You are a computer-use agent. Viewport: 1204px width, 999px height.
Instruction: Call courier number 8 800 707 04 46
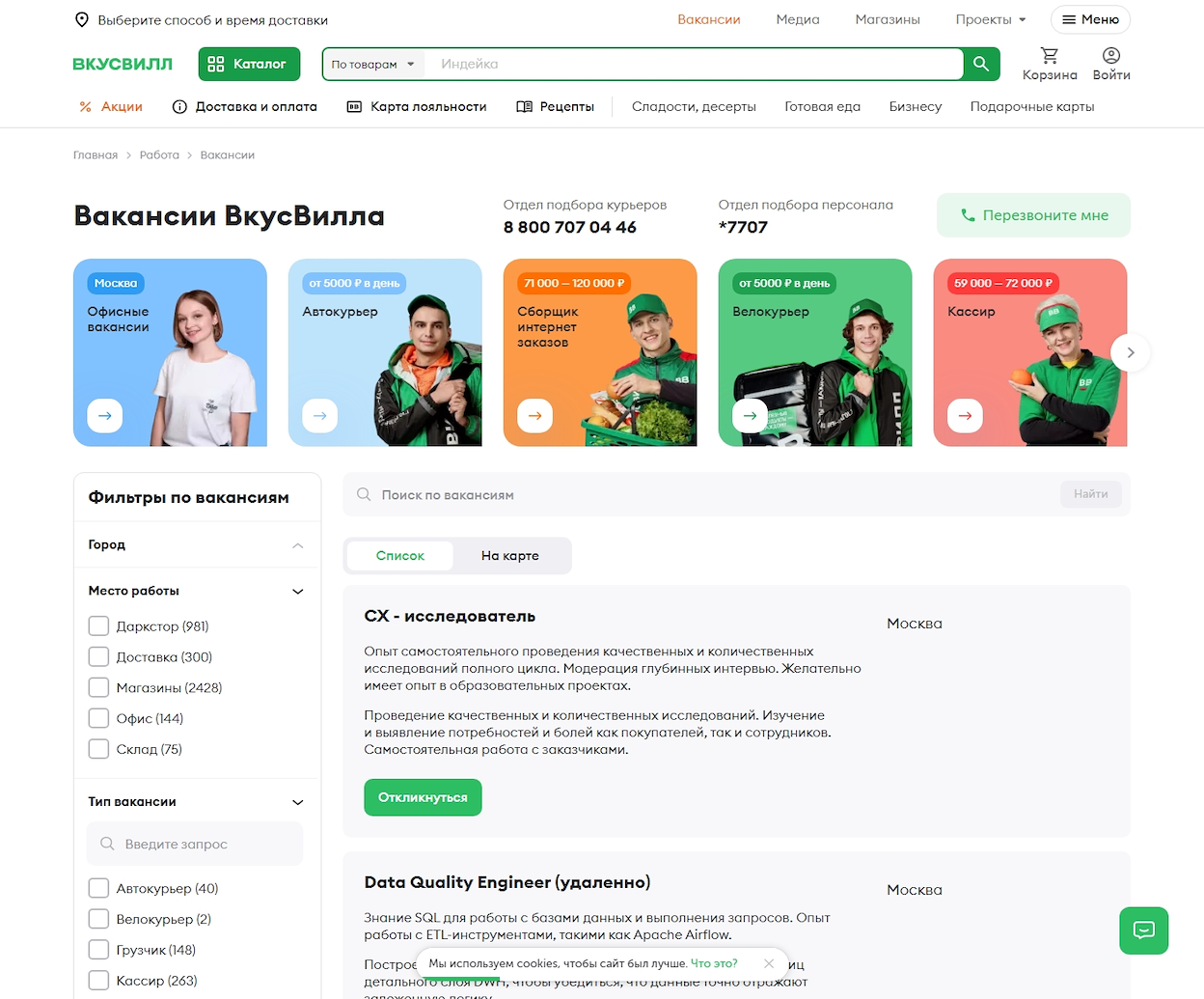[x=570, y=227]
